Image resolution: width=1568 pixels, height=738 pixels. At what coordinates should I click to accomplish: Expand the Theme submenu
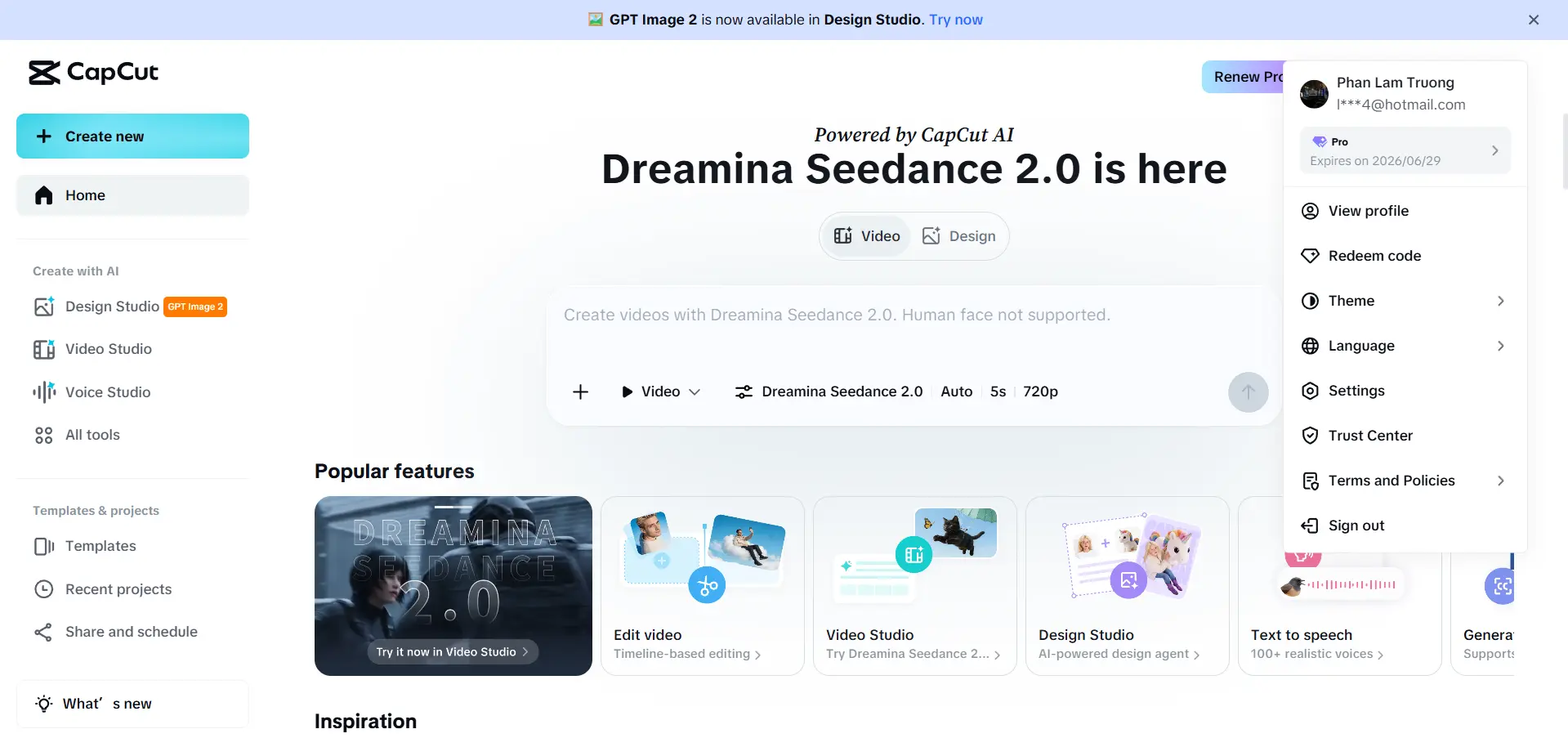point(1405,301)
